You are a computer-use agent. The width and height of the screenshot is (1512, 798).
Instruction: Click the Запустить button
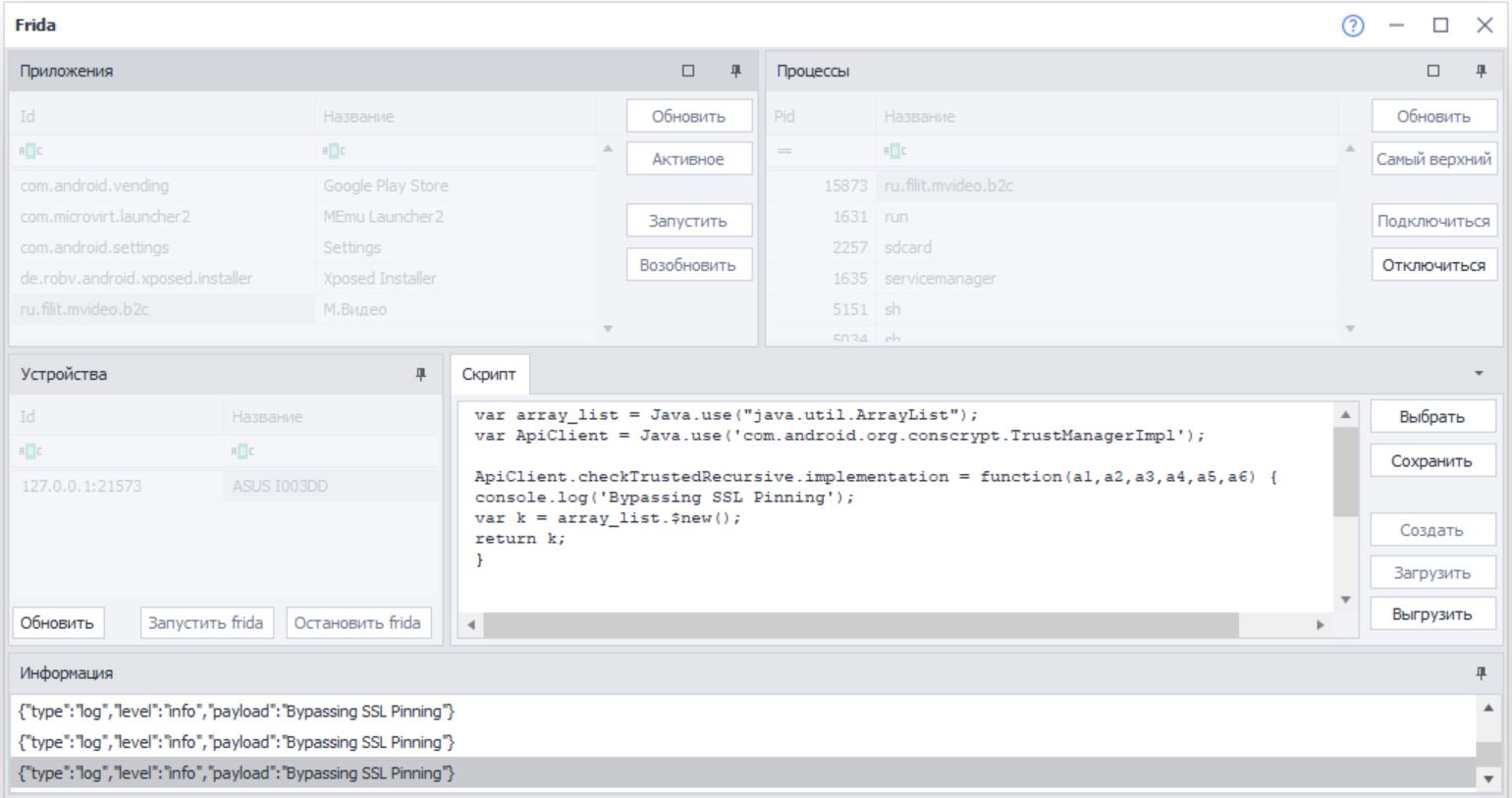point(689,221)
